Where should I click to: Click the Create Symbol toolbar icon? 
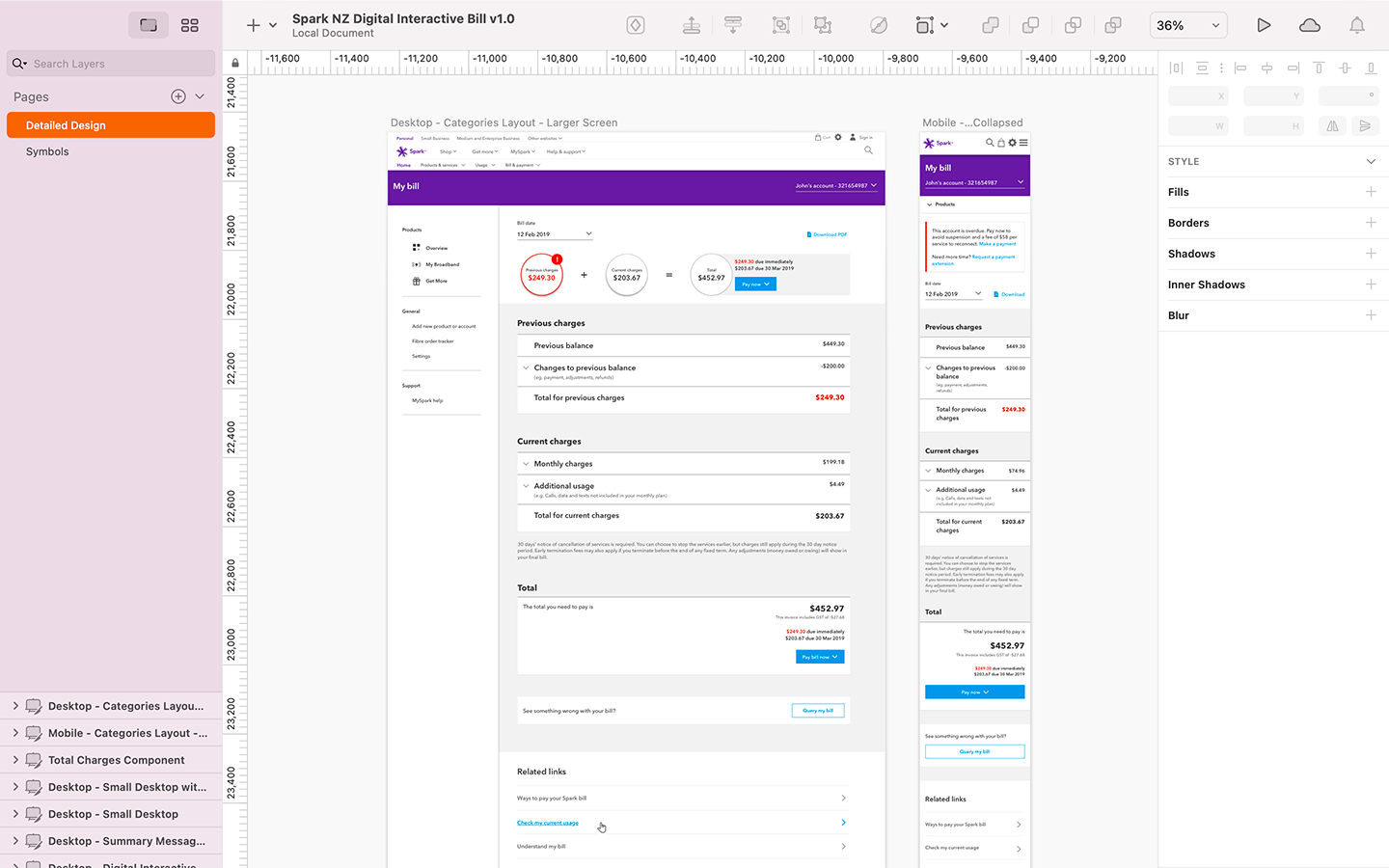[635, 25]
